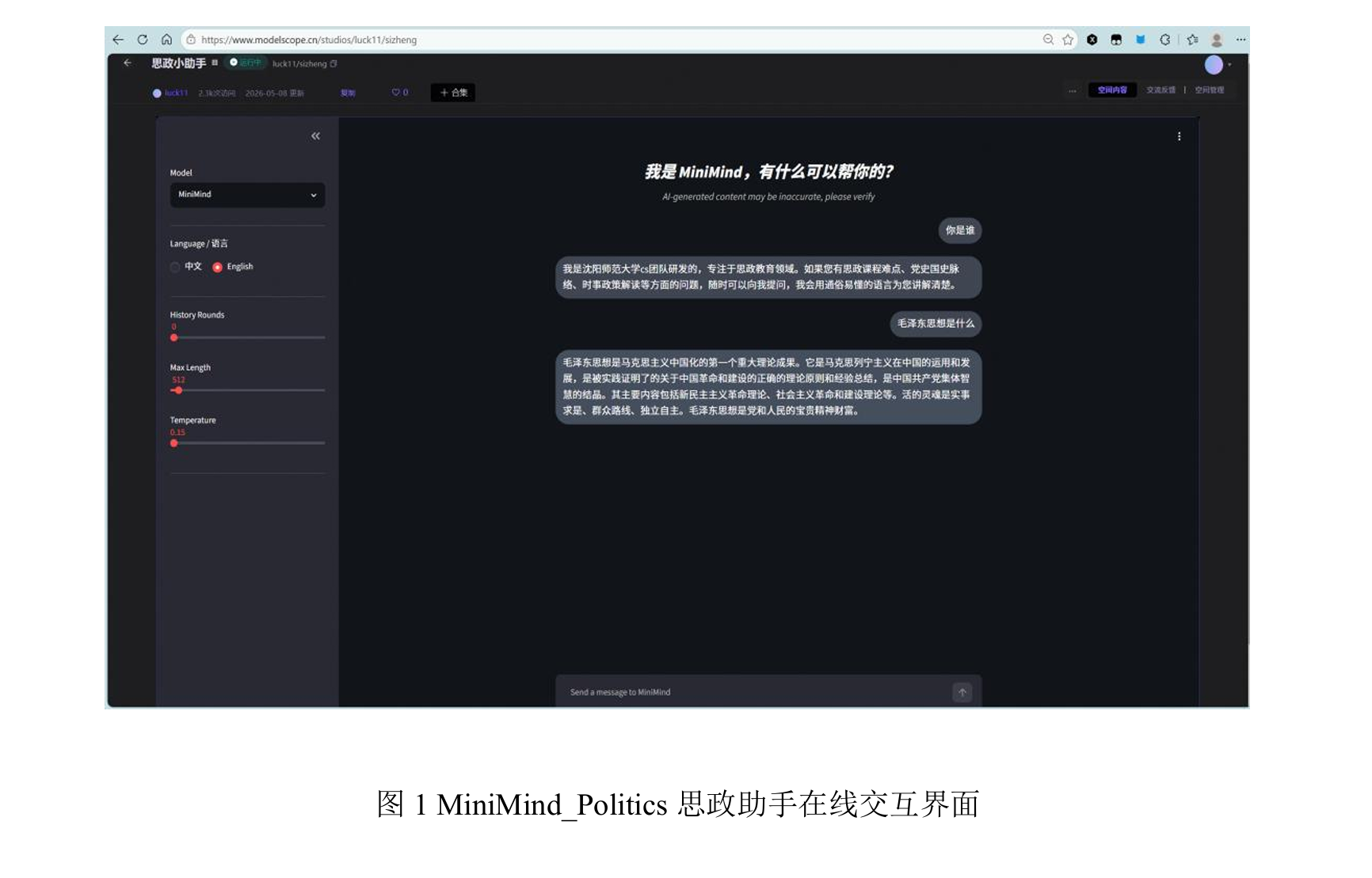Click the site lock icon in address bar
This screenshot has height=878, width=1372.
(x=191, y=40)
